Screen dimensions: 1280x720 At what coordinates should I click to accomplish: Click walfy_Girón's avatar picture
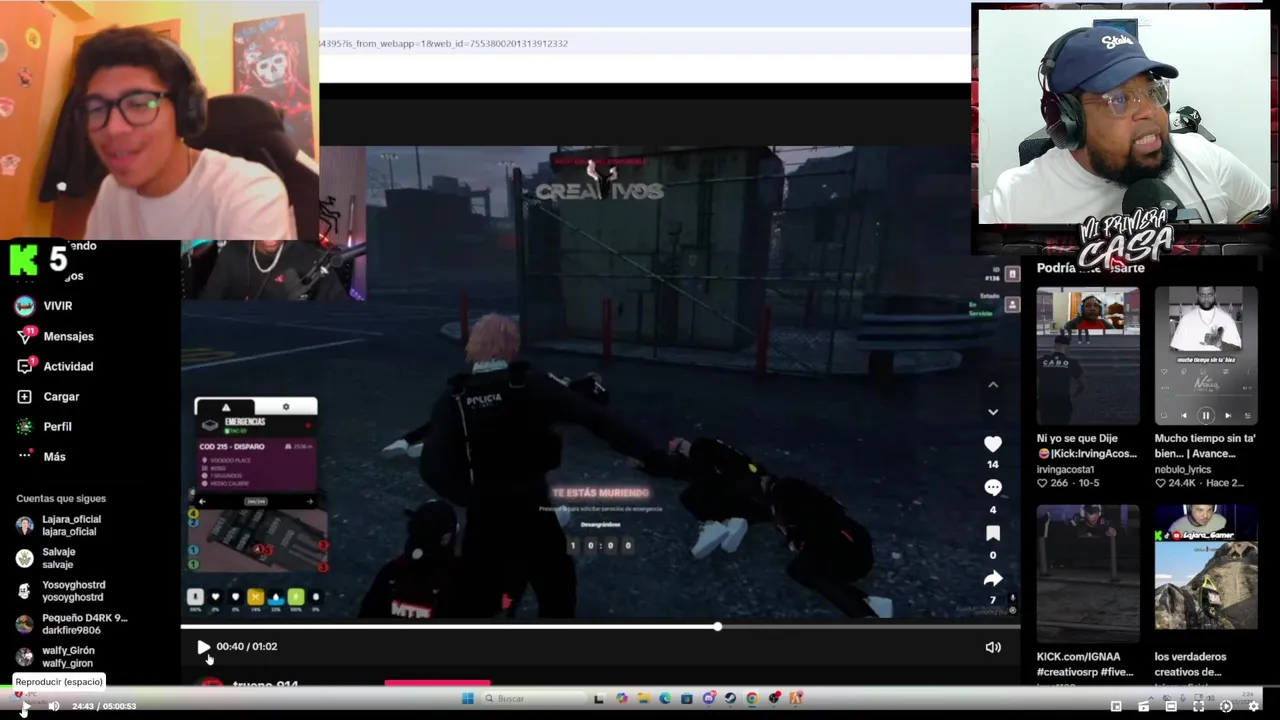click(x=25, y=657)
